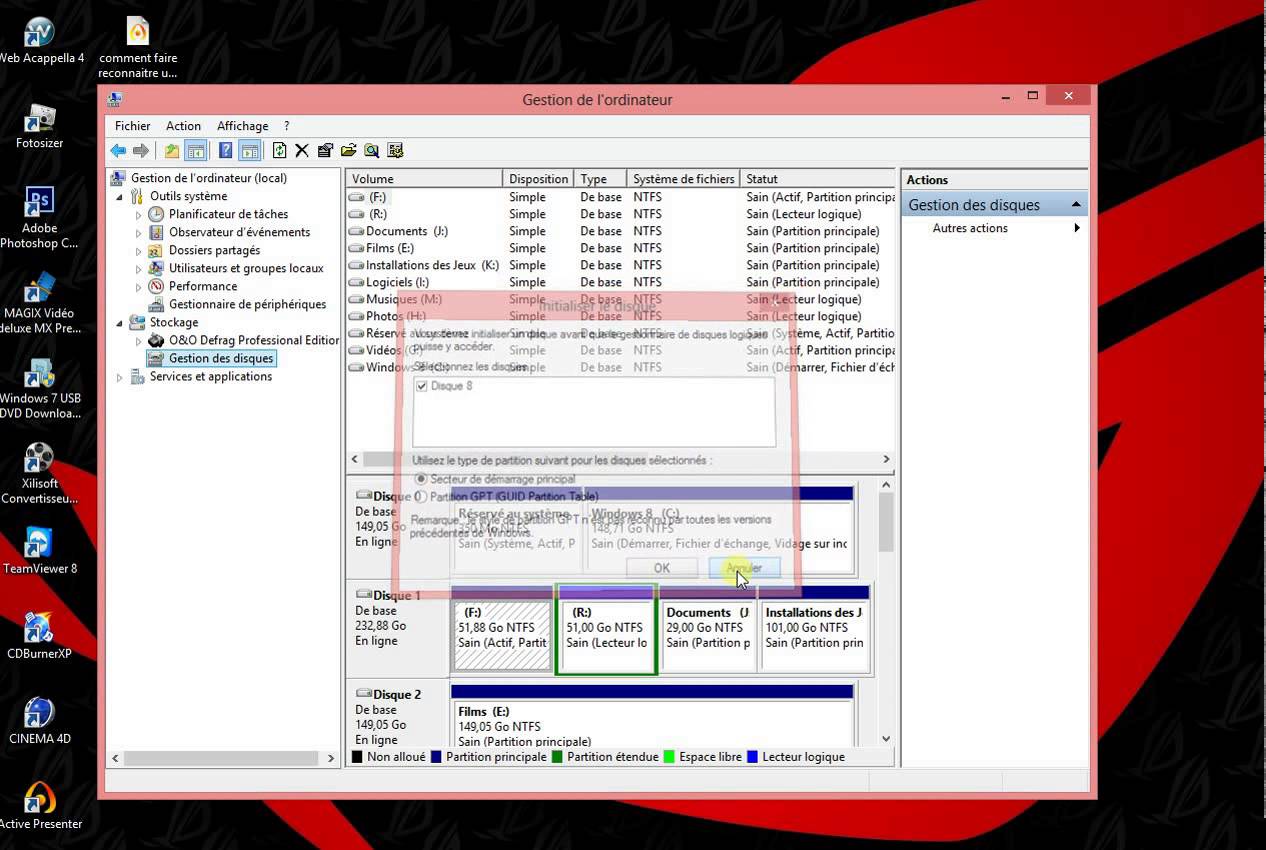Open the Properties toolbar icon
The image size is (1266, 850).
coord(325,150)
